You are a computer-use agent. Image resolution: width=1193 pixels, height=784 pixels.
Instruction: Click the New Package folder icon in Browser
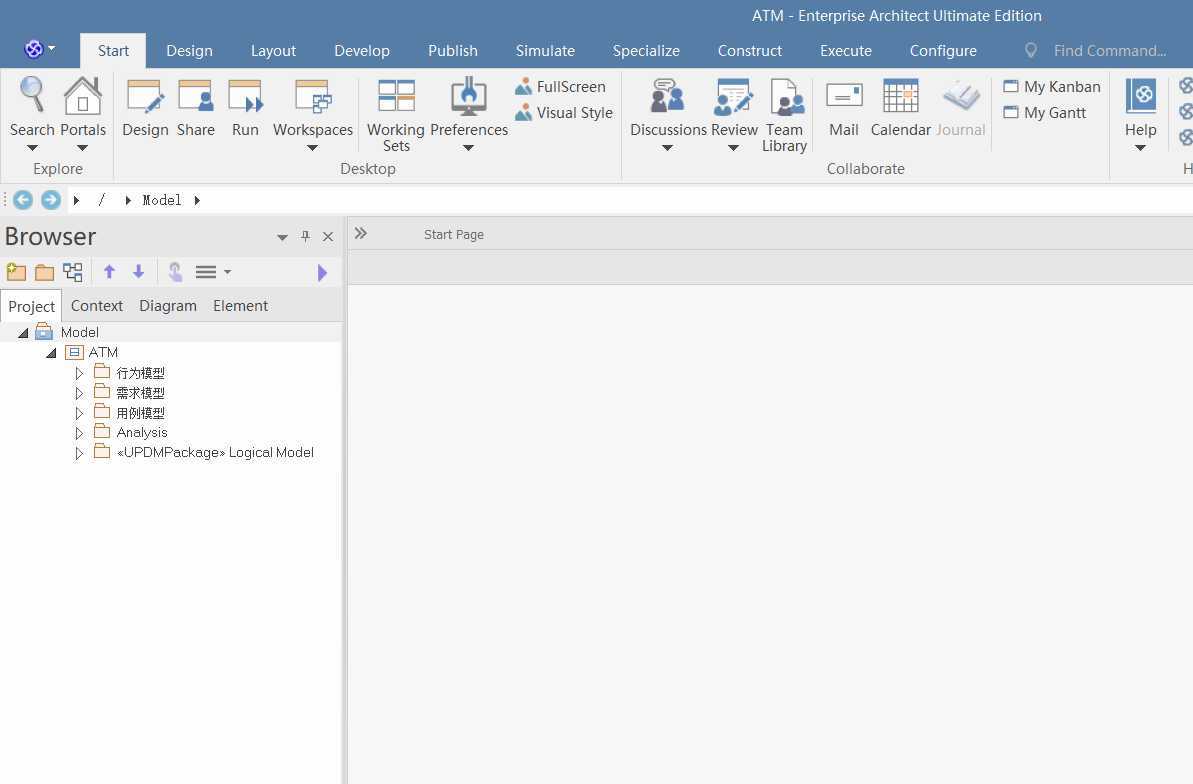[45, 272]
